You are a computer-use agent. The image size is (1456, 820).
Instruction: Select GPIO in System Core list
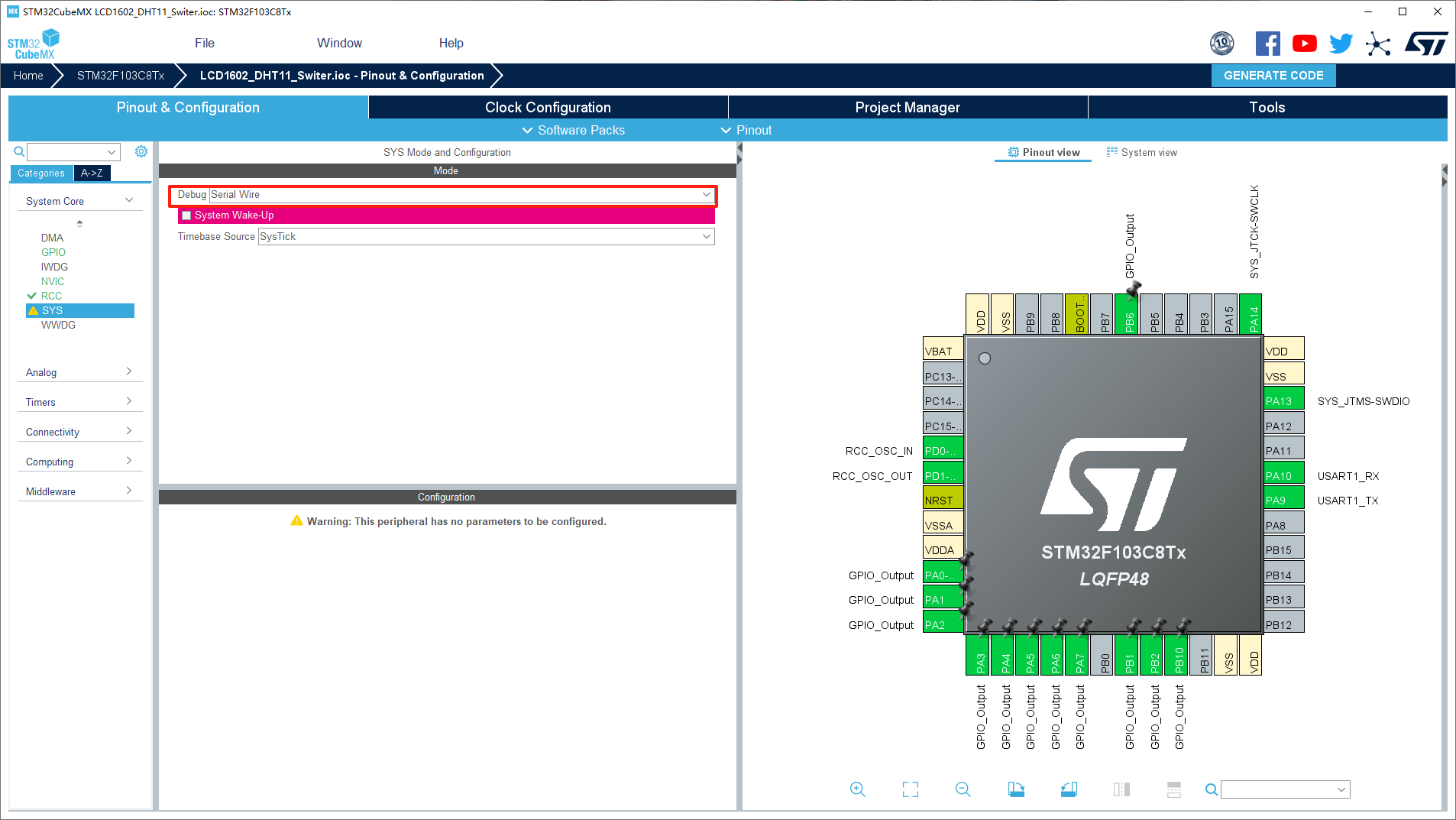[53, 252]
